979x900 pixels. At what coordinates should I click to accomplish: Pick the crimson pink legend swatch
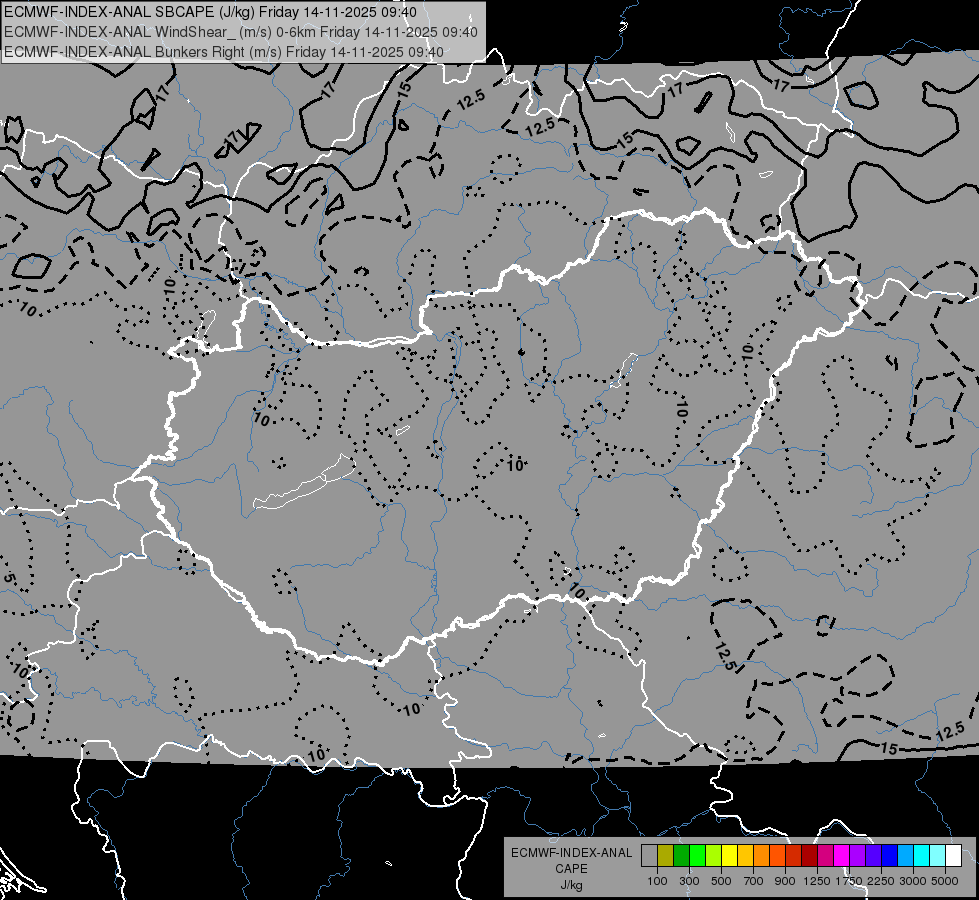click(826, 855)
